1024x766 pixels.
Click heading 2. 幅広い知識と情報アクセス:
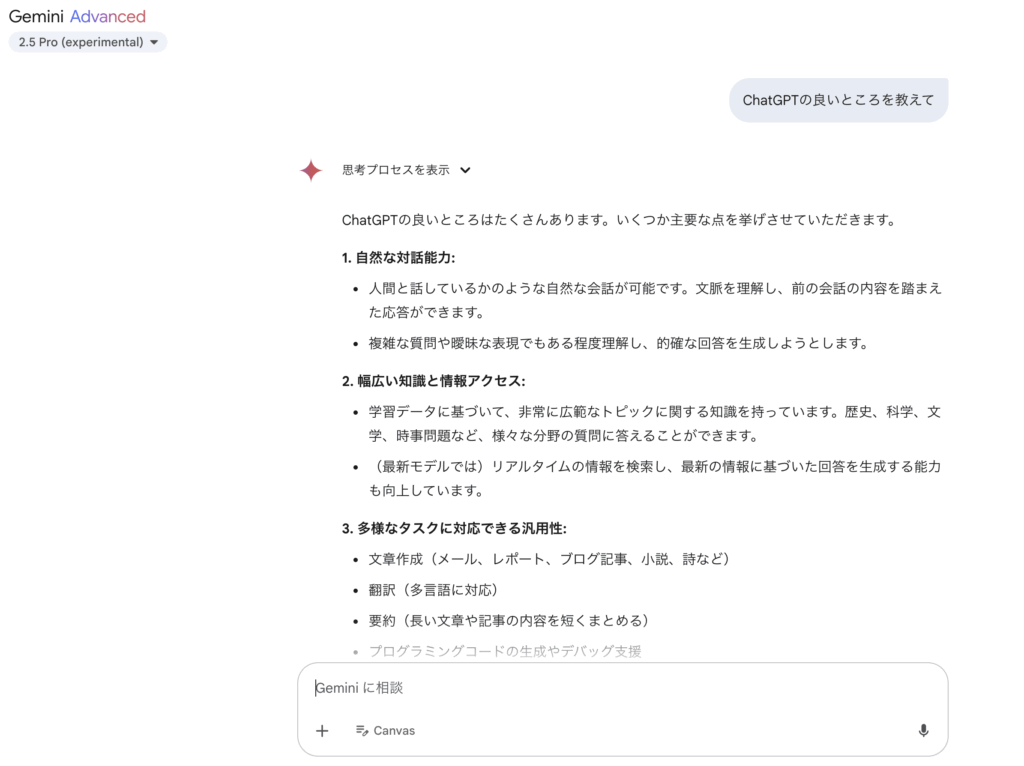pyautogui.click(x=433, y=381)
